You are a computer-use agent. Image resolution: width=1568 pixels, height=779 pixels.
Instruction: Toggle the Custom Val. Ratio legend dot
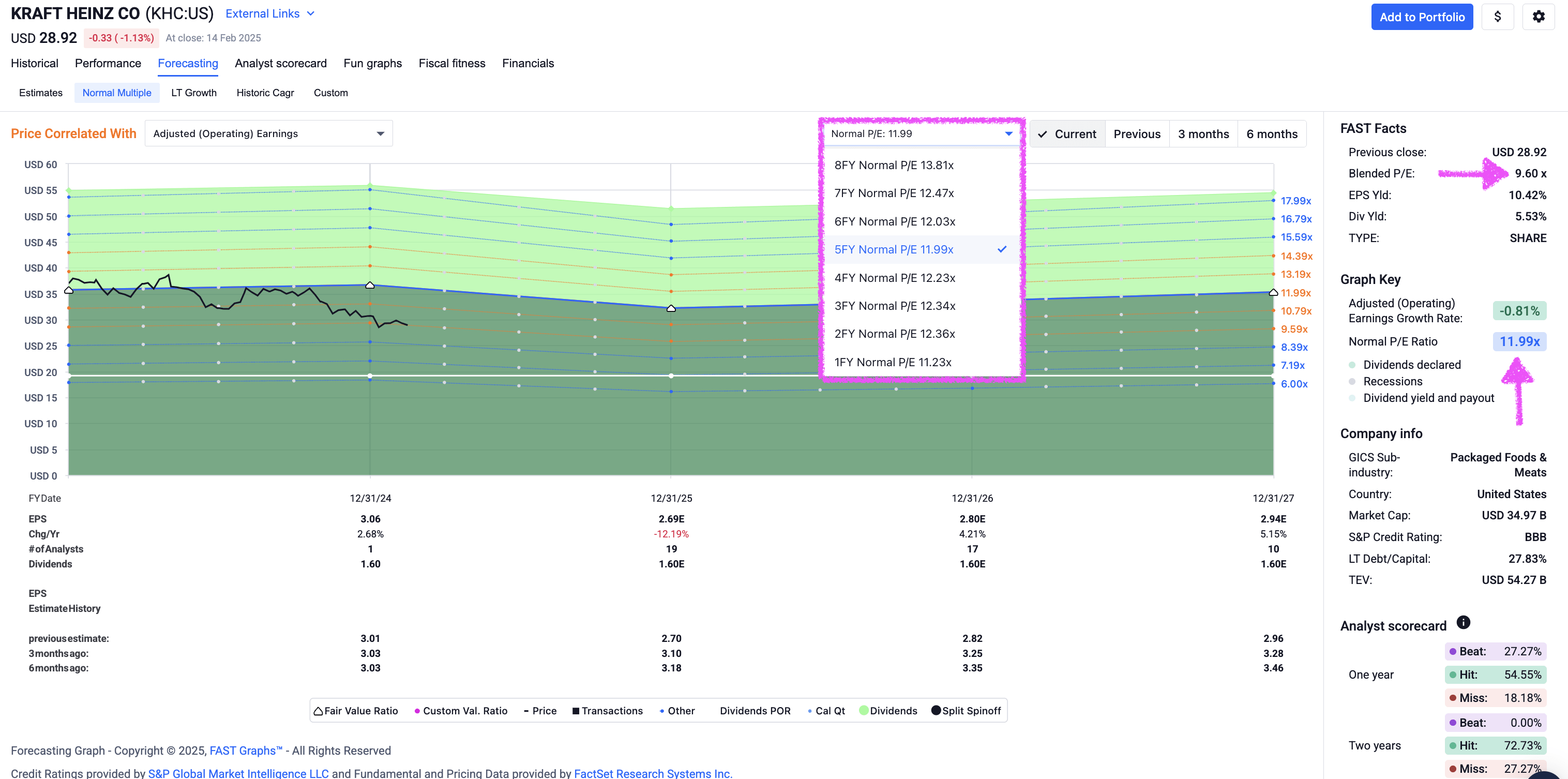(x=417, y=711)
